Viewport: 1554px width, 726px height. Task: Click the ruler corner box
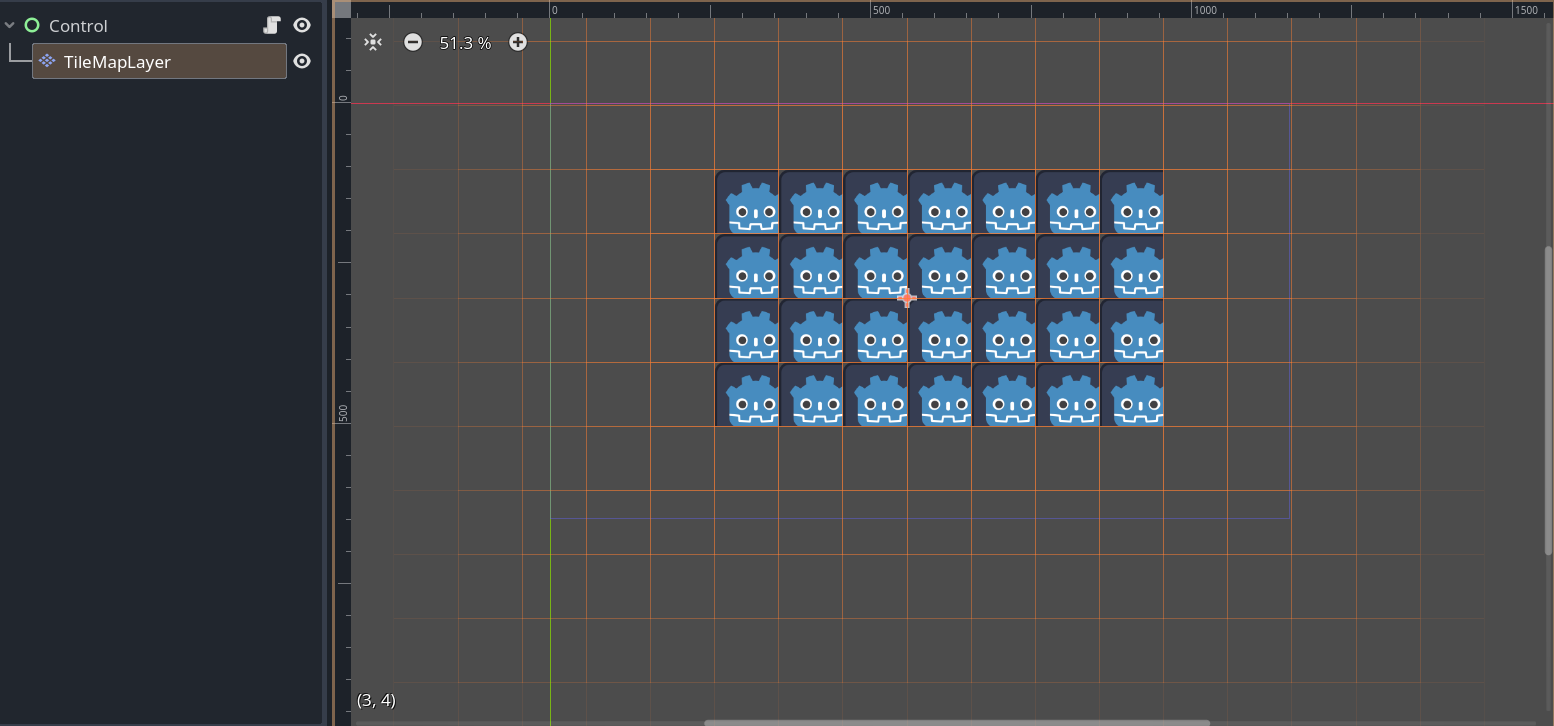coord(342,9)
